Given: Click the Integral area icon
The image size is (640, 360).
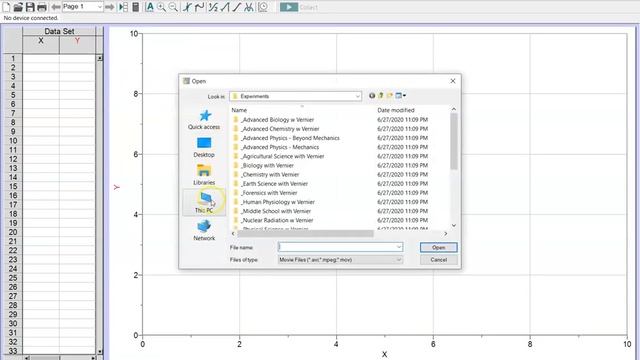Looking at the screenshot, I should [225, 7].
